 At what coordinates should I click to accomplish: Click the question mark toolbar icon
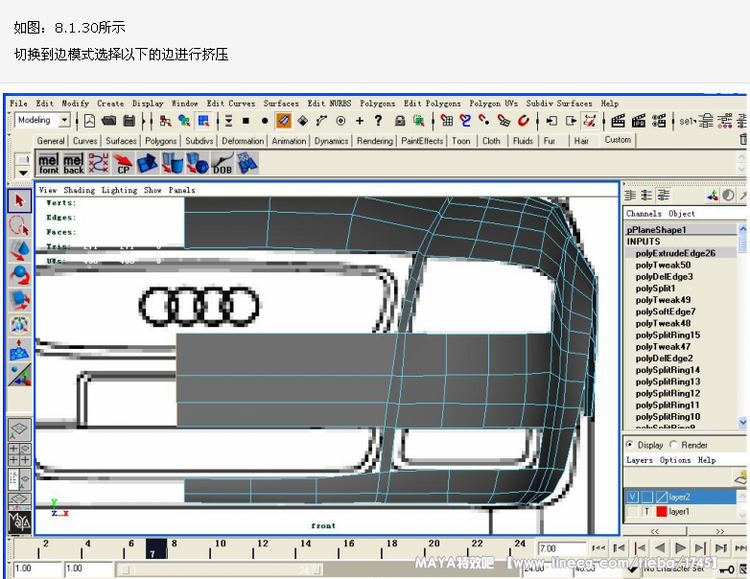[378, 121]
